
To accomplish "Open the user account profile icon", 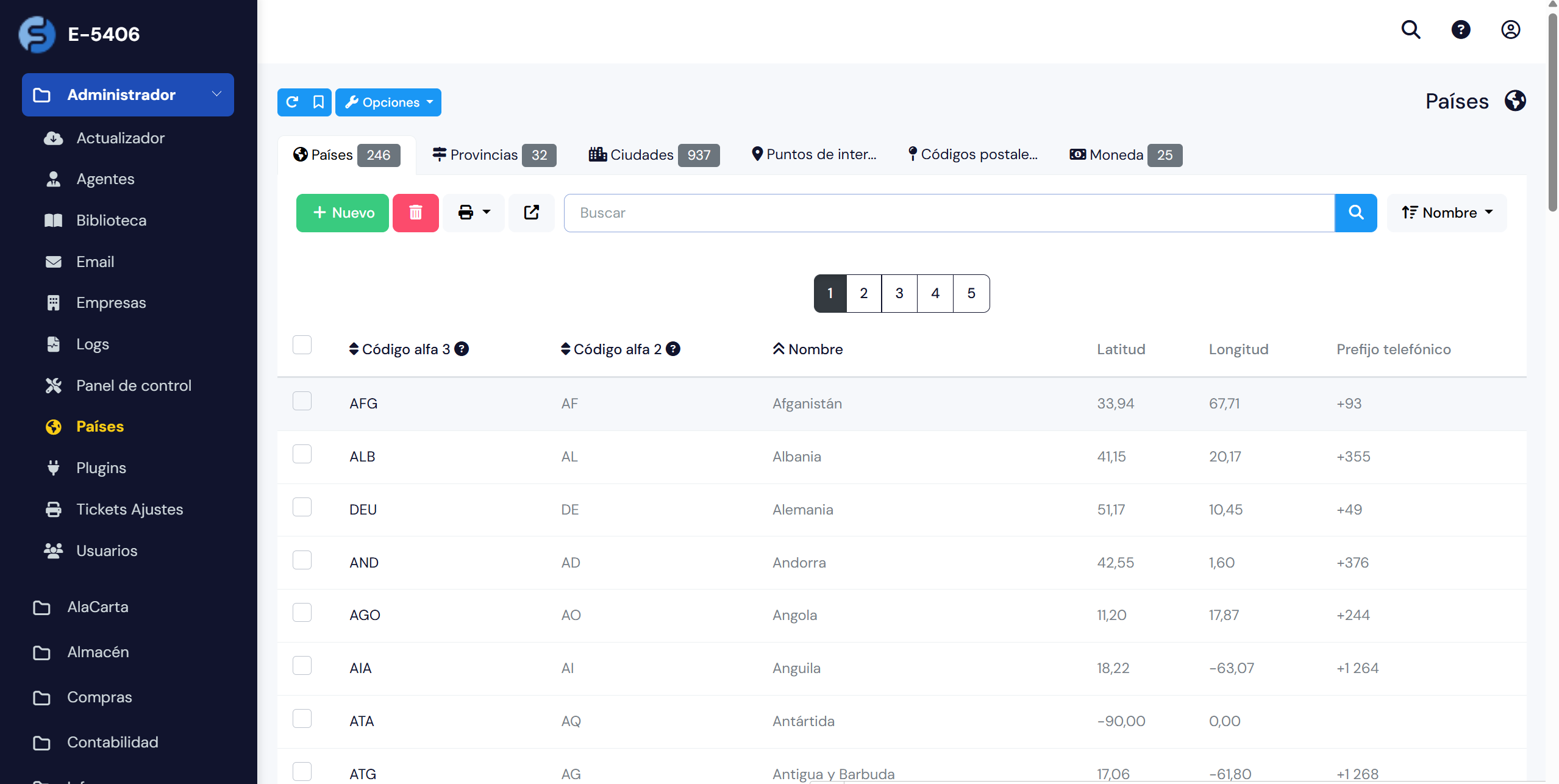I will pos(1510,29).
